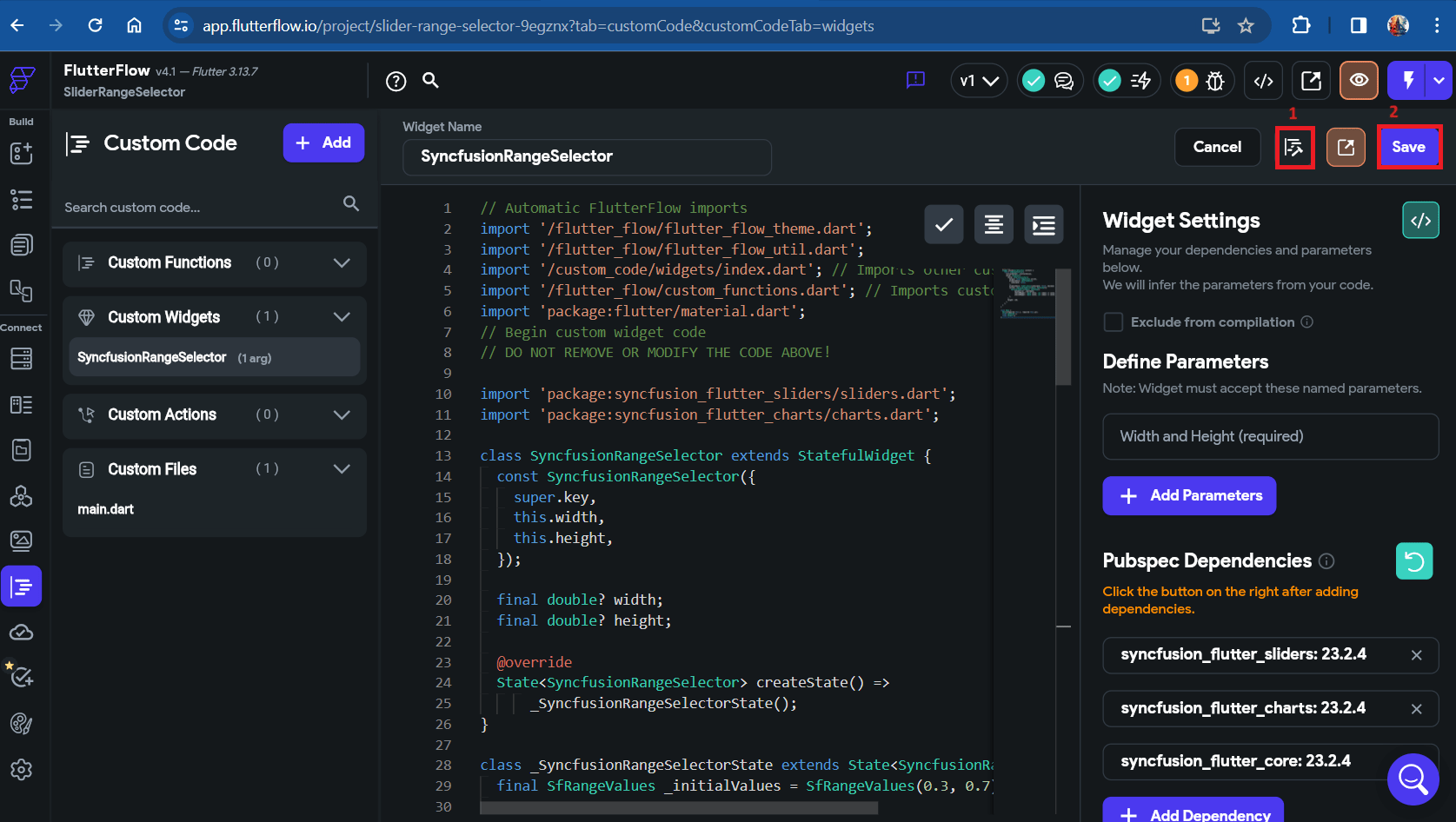Click the preview eye button
The width and height of the screenshot is (1456, 822).
tap(1359, 80)
